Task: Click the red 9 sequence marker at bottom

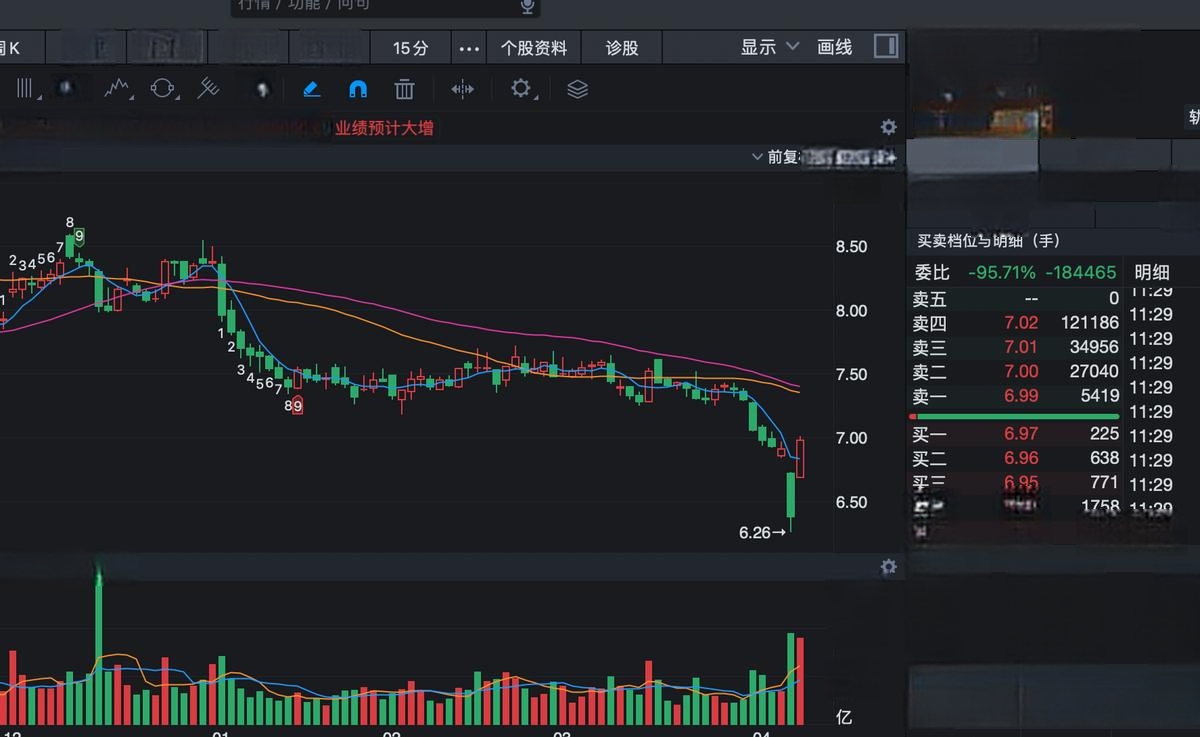Action: pyautogui.click(x=297, y=406)
